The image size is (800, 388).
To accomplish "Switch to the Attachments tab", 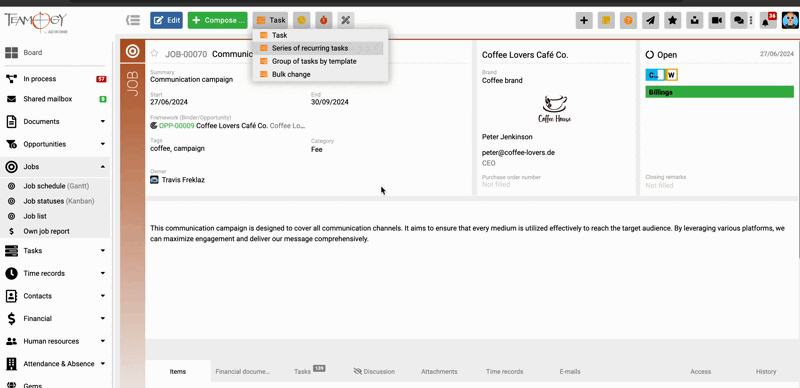I will pos(439,372).
